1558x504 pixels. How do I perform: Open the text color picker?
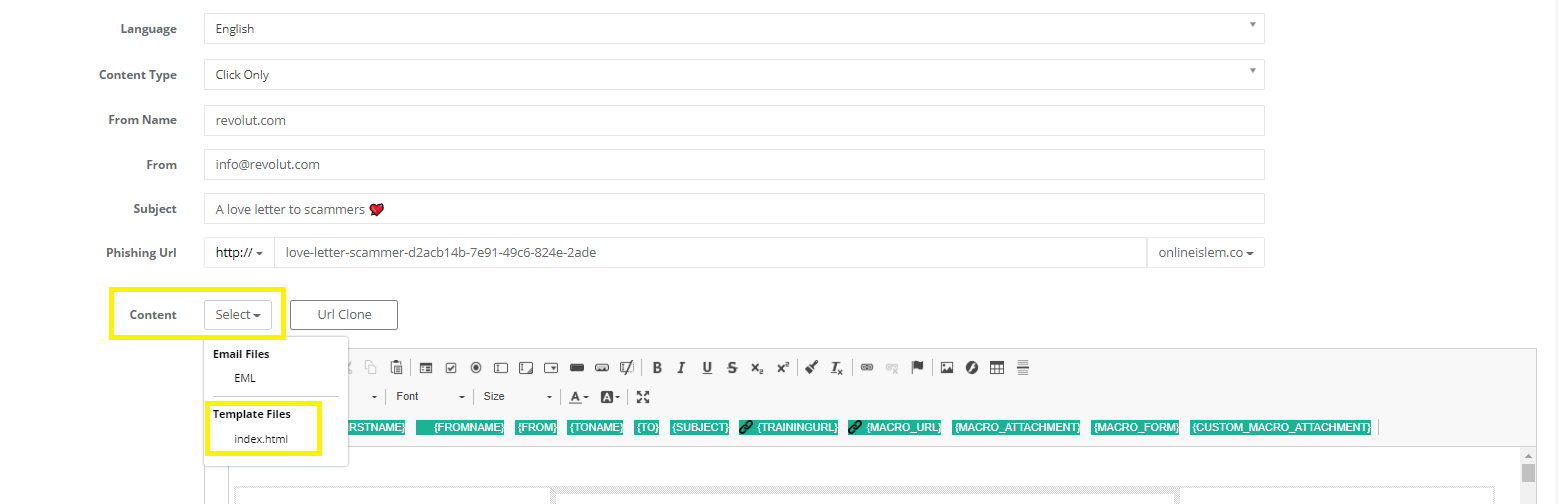pos(578,396)
